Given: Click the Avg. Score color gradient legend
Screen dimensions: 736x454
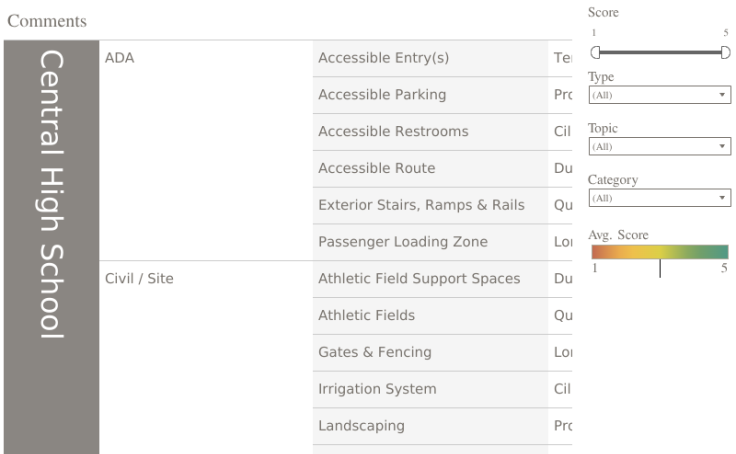Looking at the screenshot, I should coord(659,252).
